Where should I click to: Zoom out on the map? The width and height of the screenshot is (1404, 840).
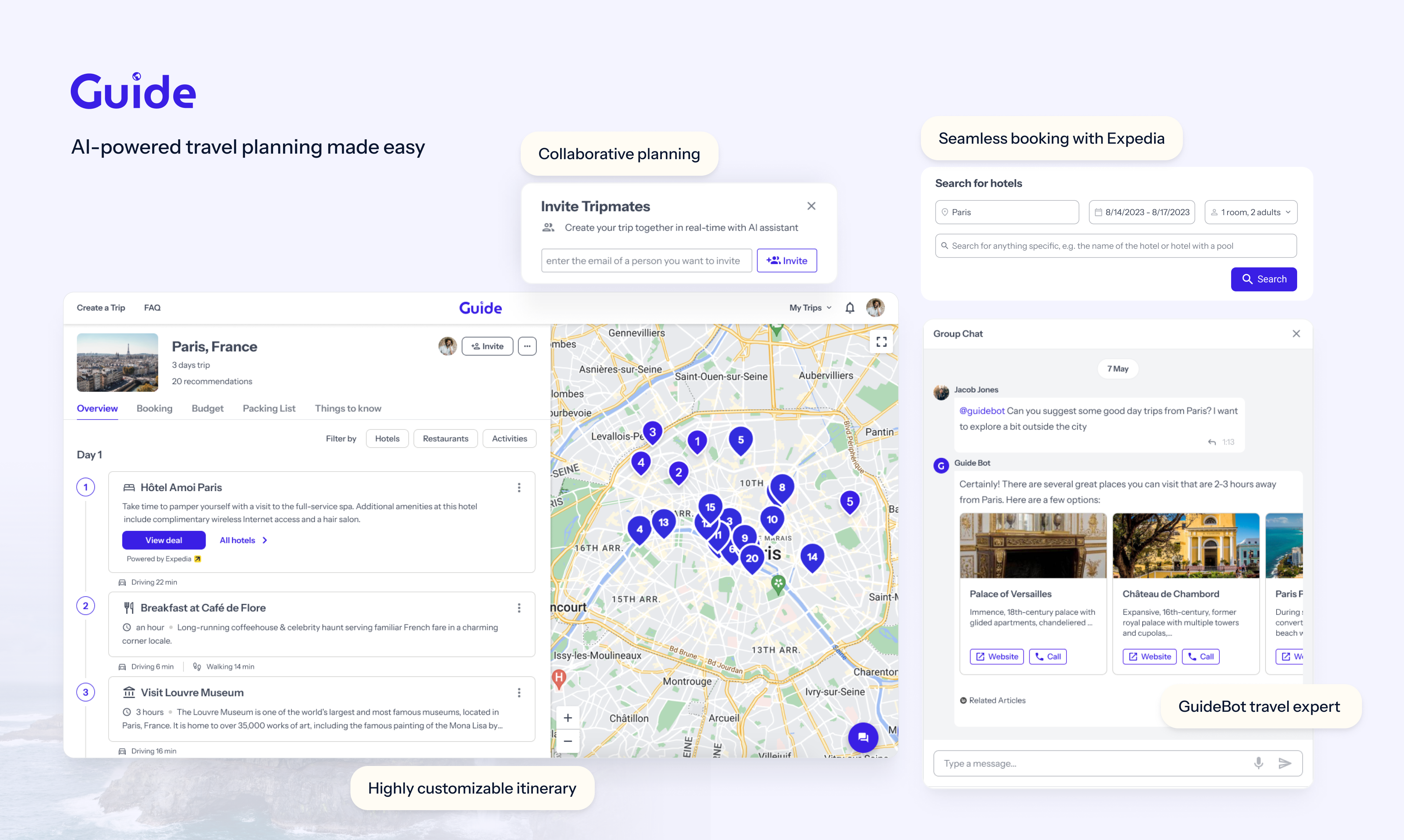point(568,741)
